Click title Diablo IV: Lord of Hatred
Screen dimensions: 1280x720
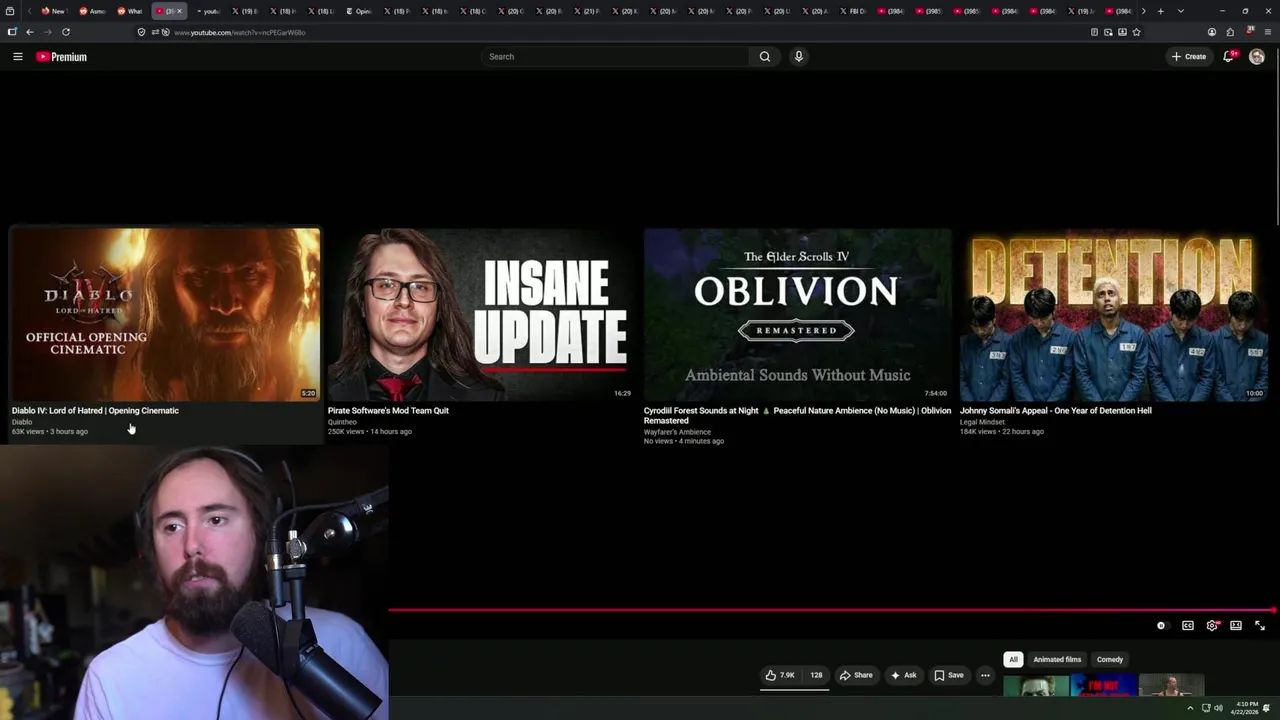point(95,411)
